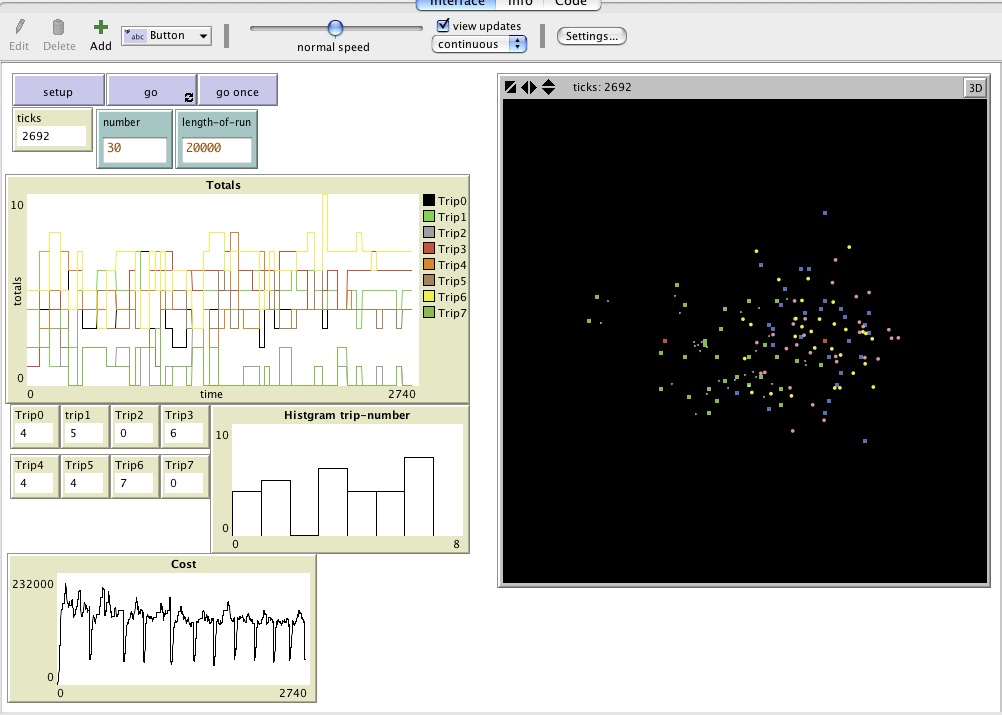Switch to the Code tab
This screenshot has width=1002, height=715.
click(571, 3)
